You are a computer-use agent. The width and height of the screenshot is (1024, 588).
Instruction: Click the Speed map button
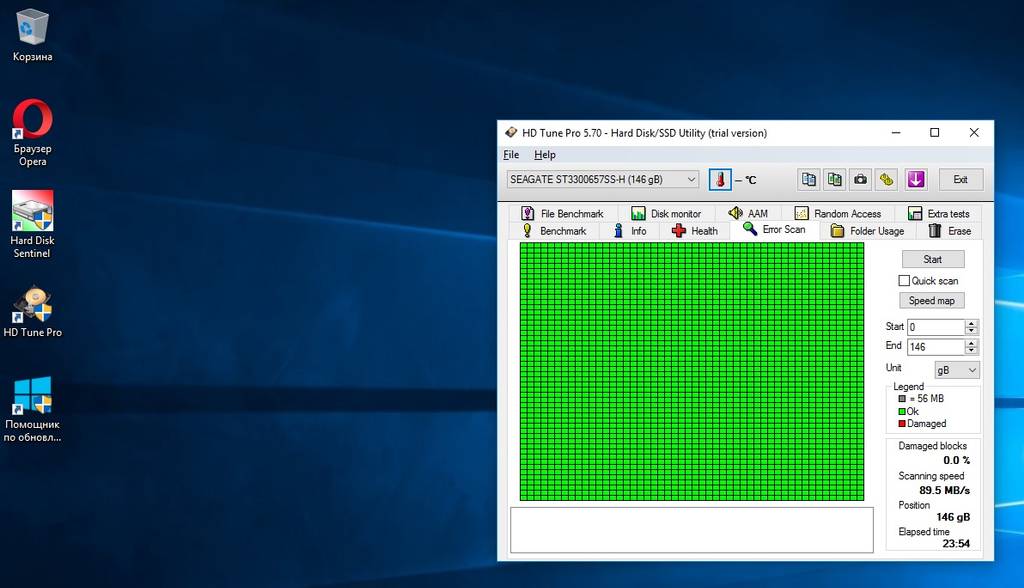(x=932, y=301)
